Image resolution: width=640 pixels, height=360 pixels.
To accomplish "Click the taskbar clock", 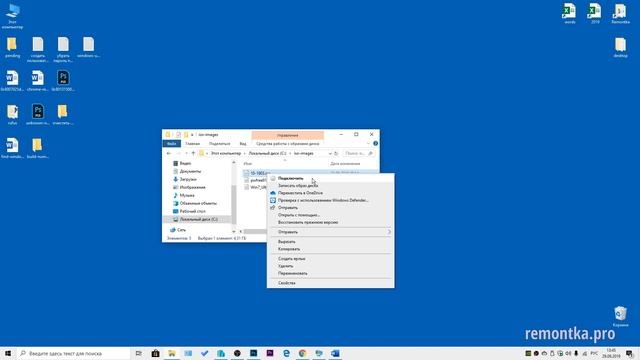I will tap(611, 353).
